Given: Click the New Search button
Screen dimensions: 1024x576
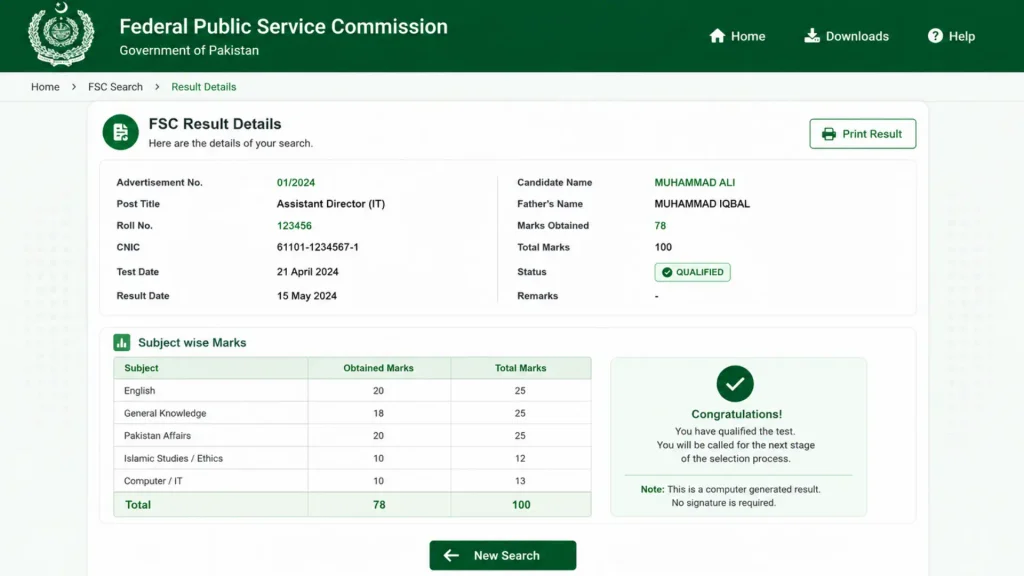Looking at the screenshot, I should point(503,555).
